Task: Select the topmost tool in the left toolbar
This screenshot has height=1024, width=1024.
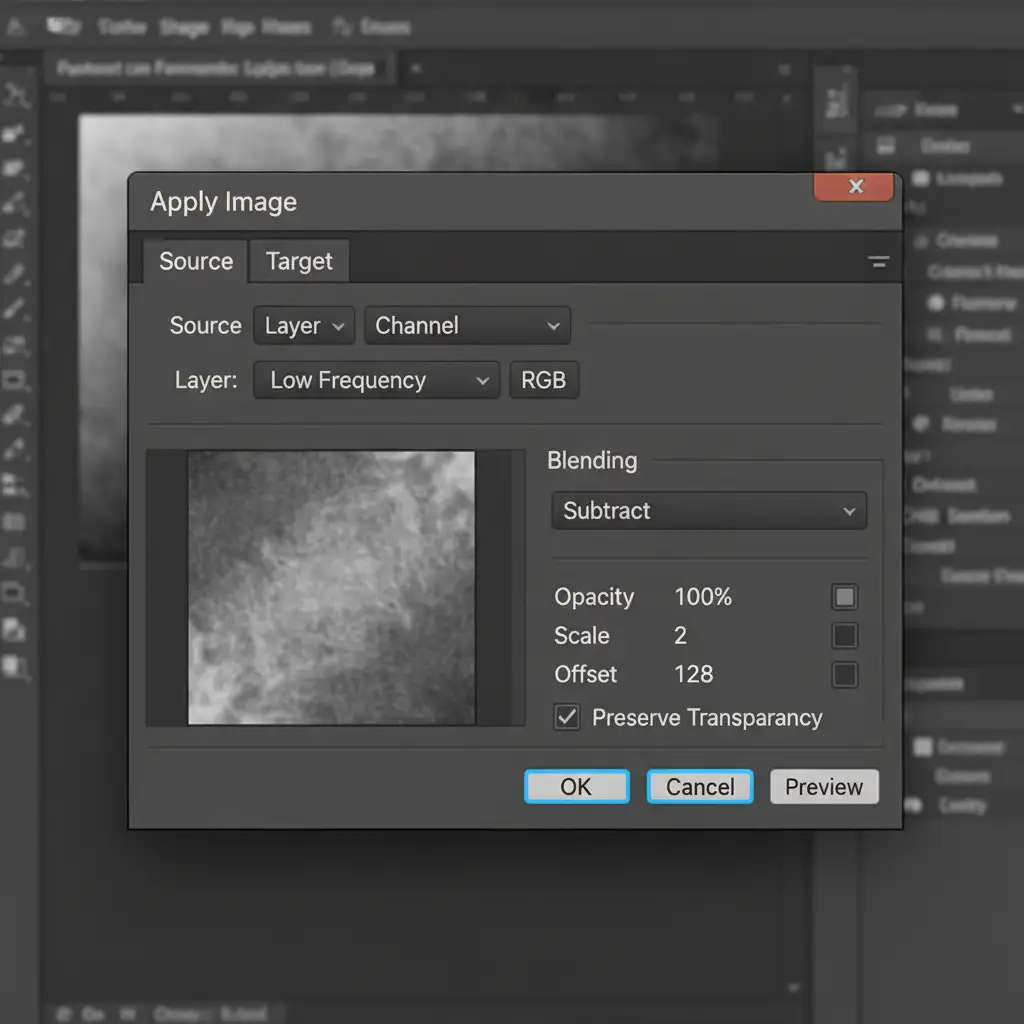Action: click(x=17, y=96)
